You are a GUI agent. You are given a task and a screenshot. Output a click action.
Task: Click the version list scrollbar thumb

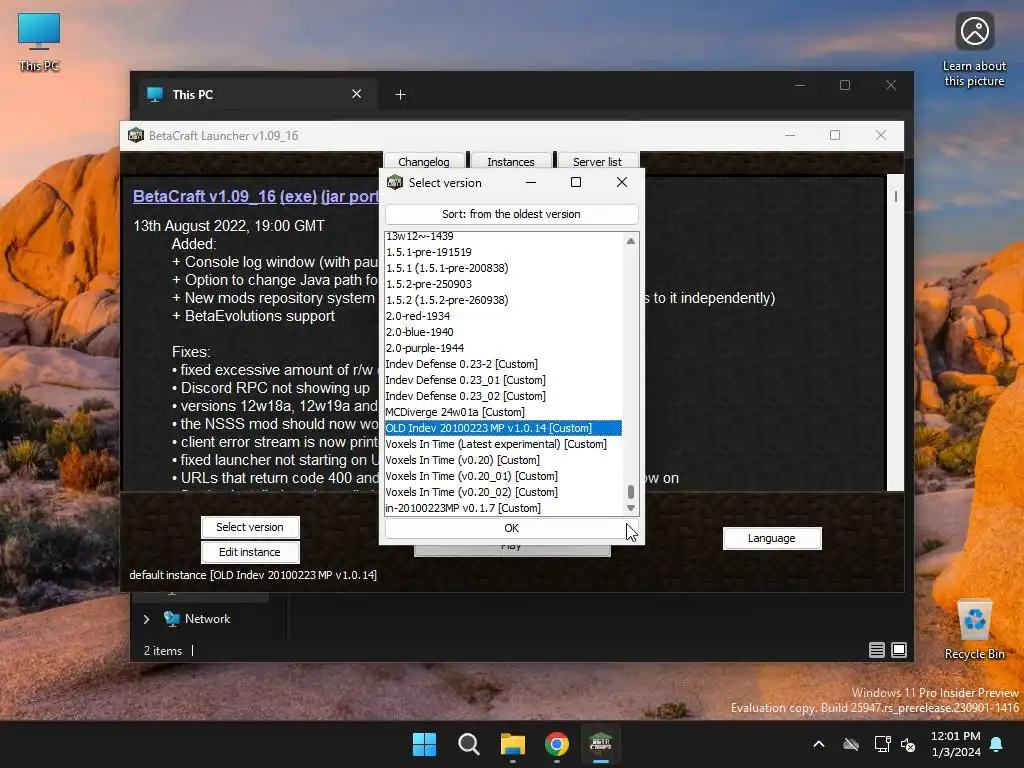631,491
